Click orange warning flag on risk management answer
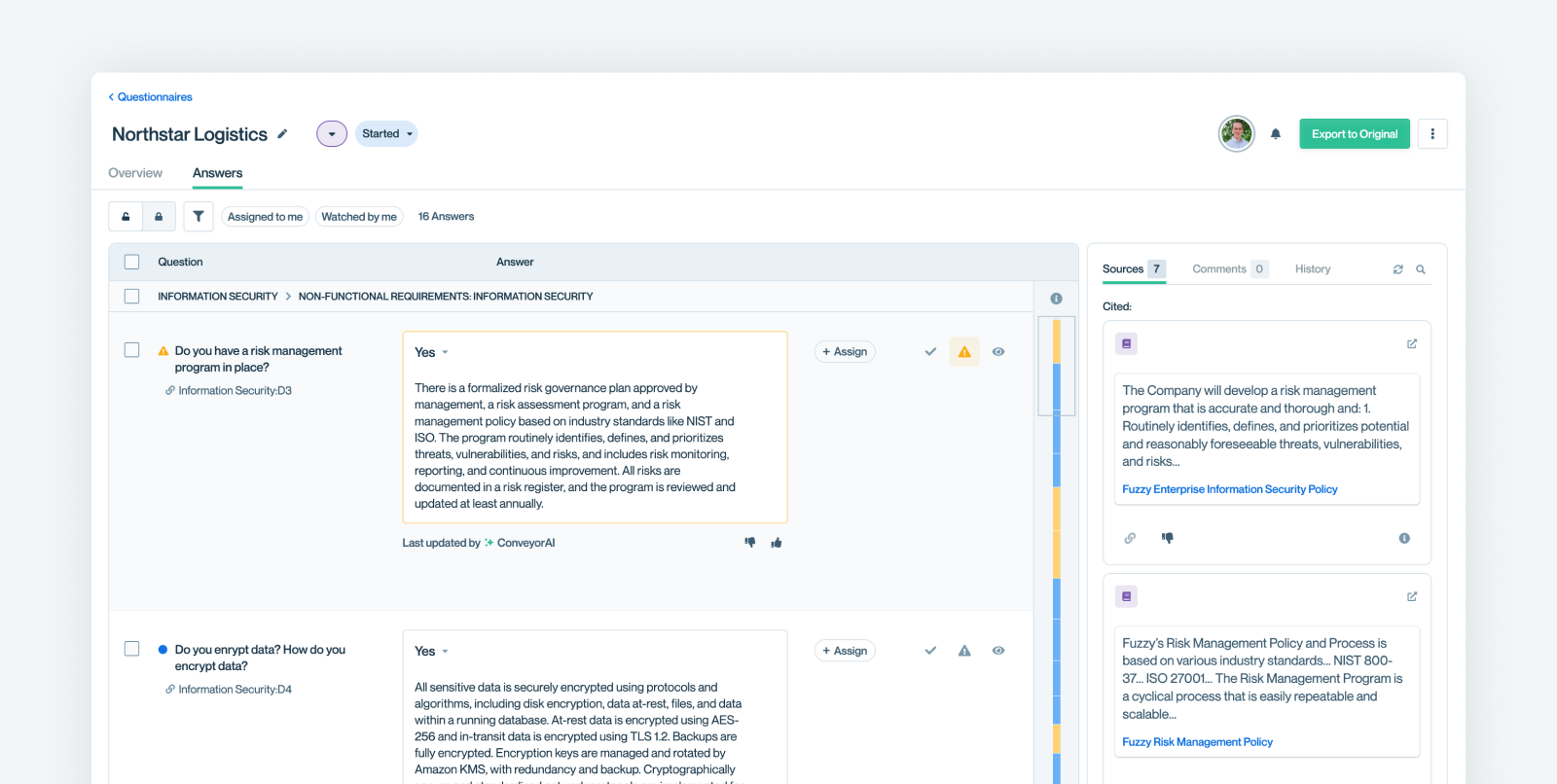The image size is (1557, 784). coord(964,352)
